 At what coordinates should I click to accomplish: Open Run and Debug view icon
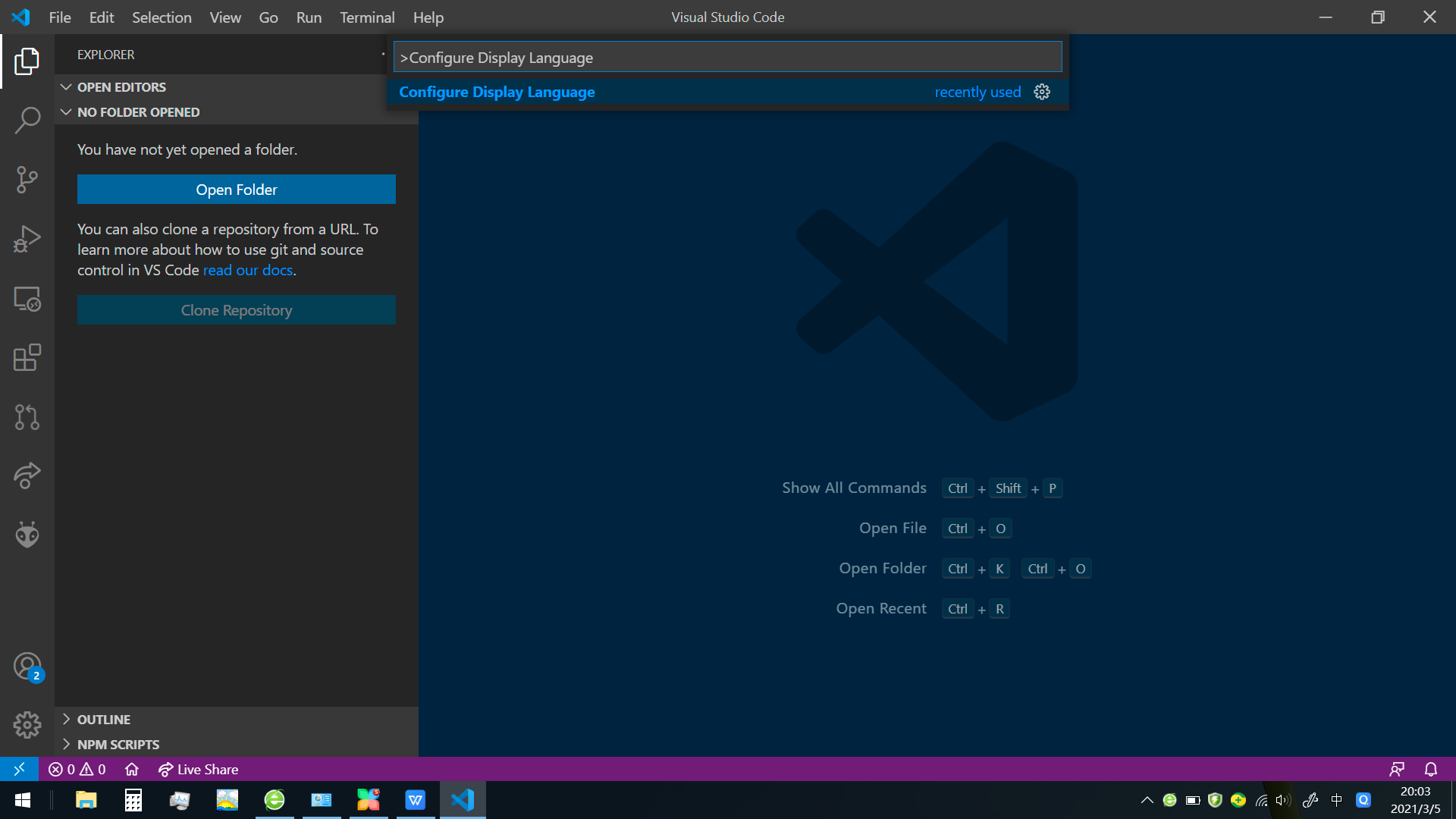point(27,239)
